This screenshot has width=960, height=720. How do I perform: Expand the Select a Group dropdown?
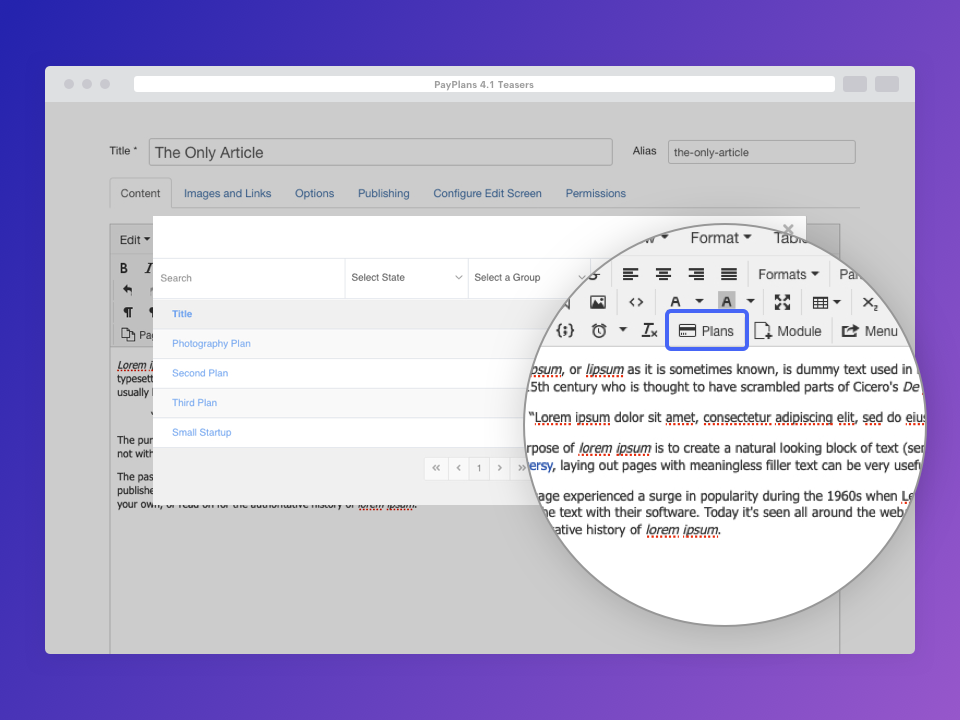(529, 278)
